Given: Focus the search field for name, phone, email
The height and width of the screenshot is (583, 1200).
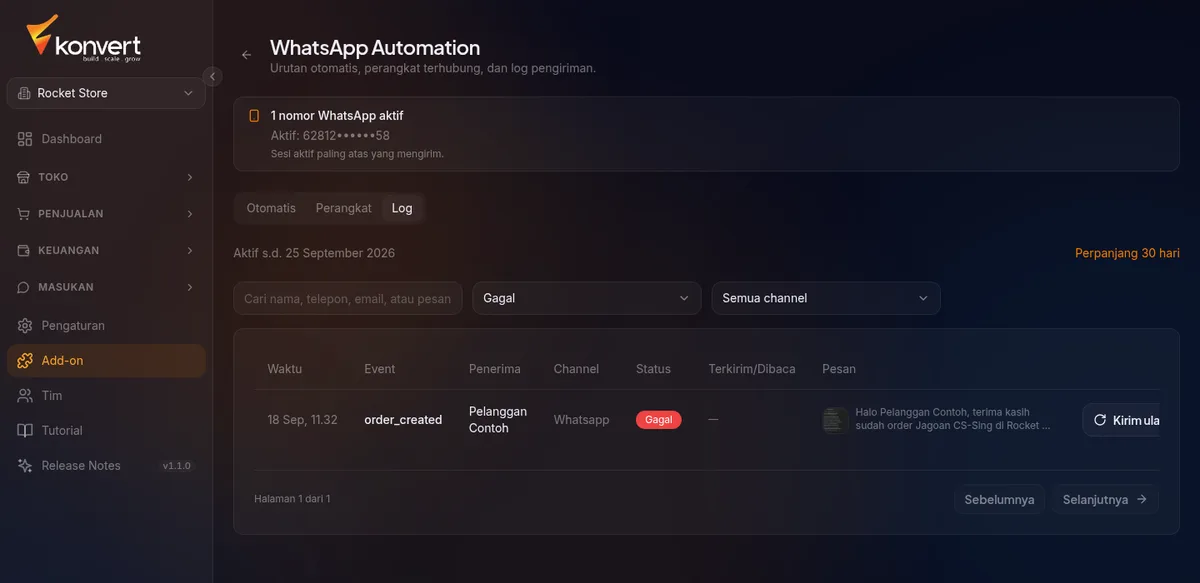Looking at the screenshot, I should pyautogui.click(x=348, y=298).
